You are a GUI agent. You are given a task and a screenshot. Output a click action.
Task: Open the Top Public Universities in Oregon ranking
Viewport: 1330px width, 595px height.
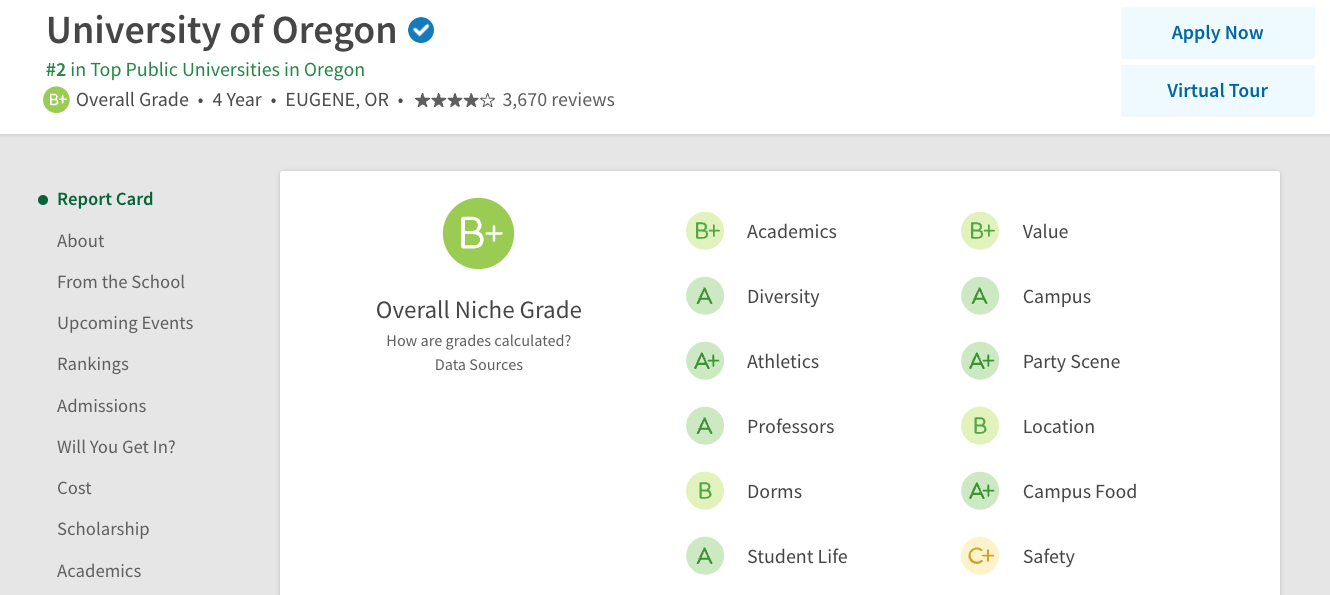[x=205, y=70]
